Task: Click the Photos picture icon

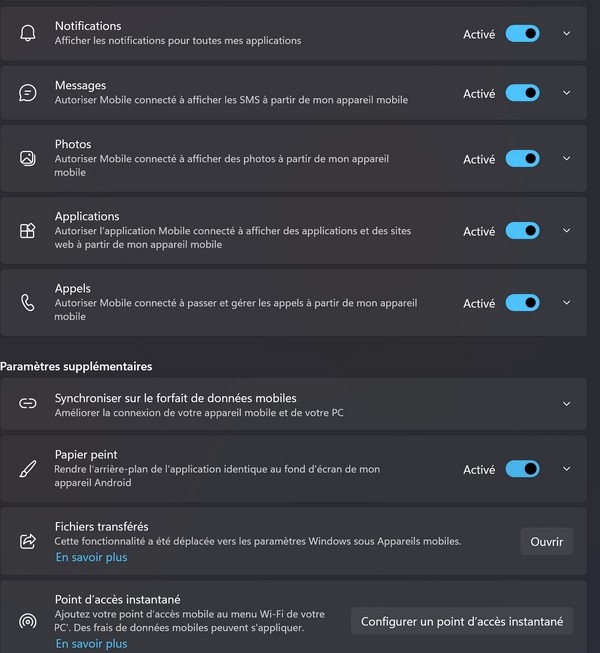Action: (x=27, y=158)
